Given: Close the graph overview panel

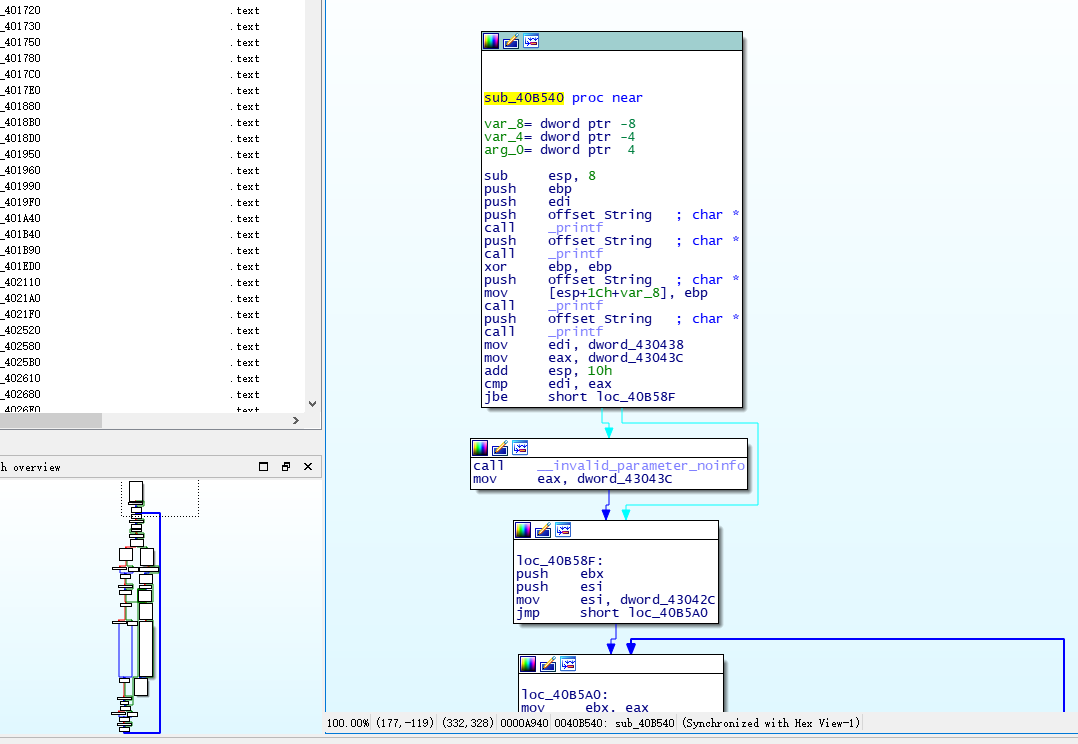Looking at the screenshot, I should (x=308, y=467).
